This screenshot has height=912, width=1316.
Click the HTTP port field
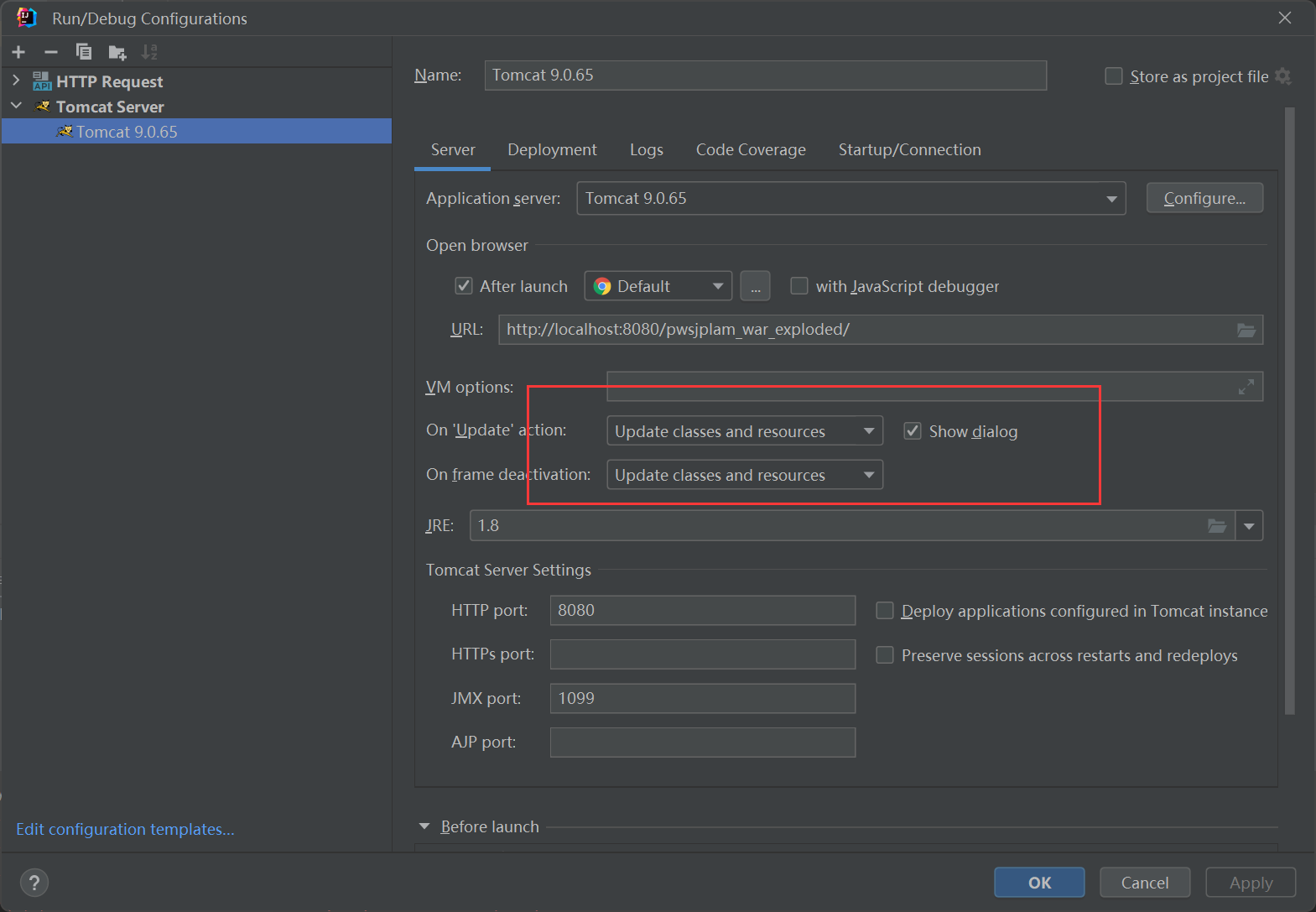(x=703, y=611)
